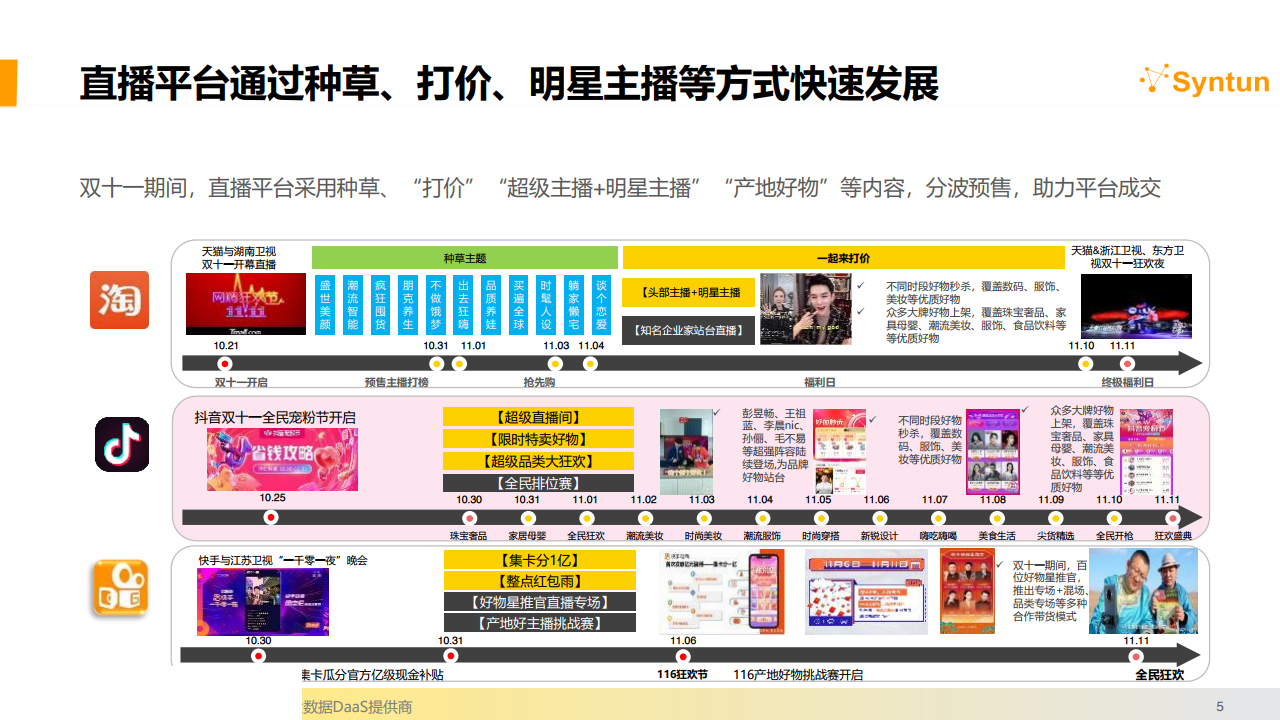The height and width of the screenshot is (720, 1280).
Task: Select the red dot under 10.21 in Taobao timeline
Action: click(x=225, y=364)
